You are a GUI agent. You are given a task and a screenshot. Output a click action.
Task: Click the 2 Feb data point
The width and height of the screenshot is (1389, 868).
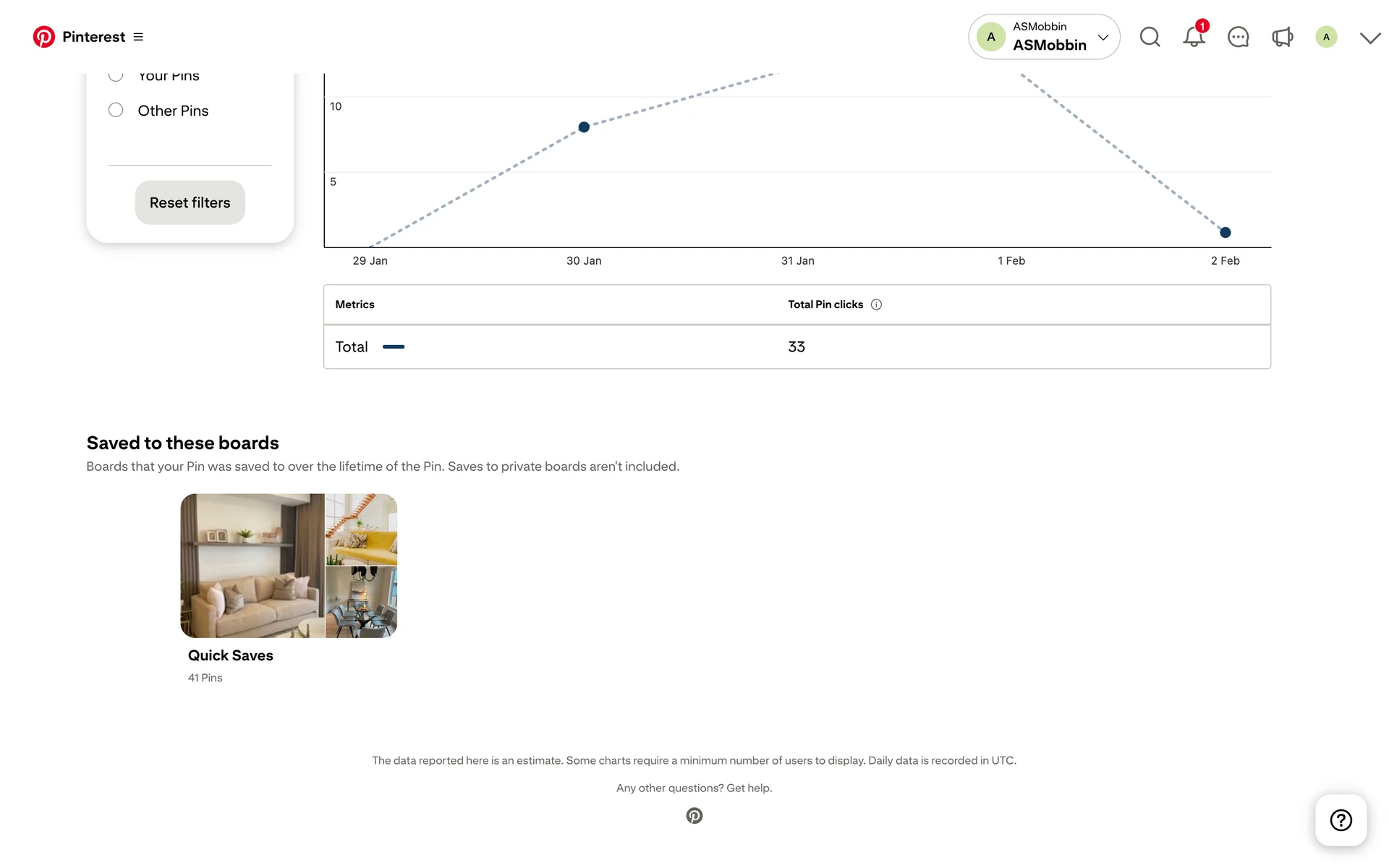click(1225, 232)
